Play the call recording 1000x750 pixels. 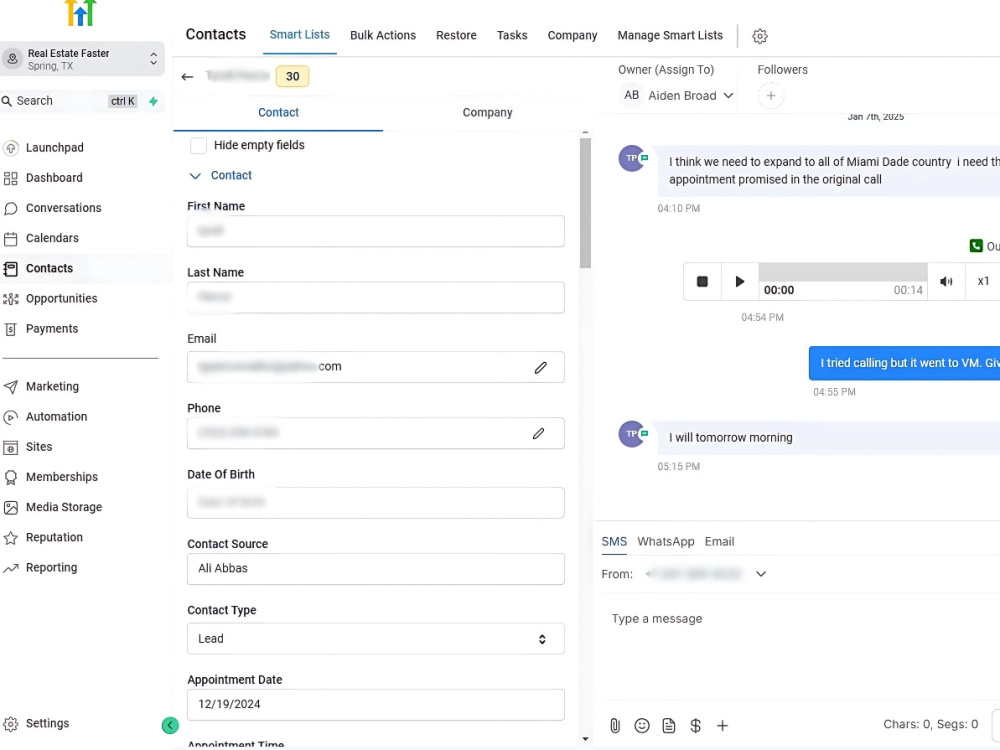[x=739, y=281]
